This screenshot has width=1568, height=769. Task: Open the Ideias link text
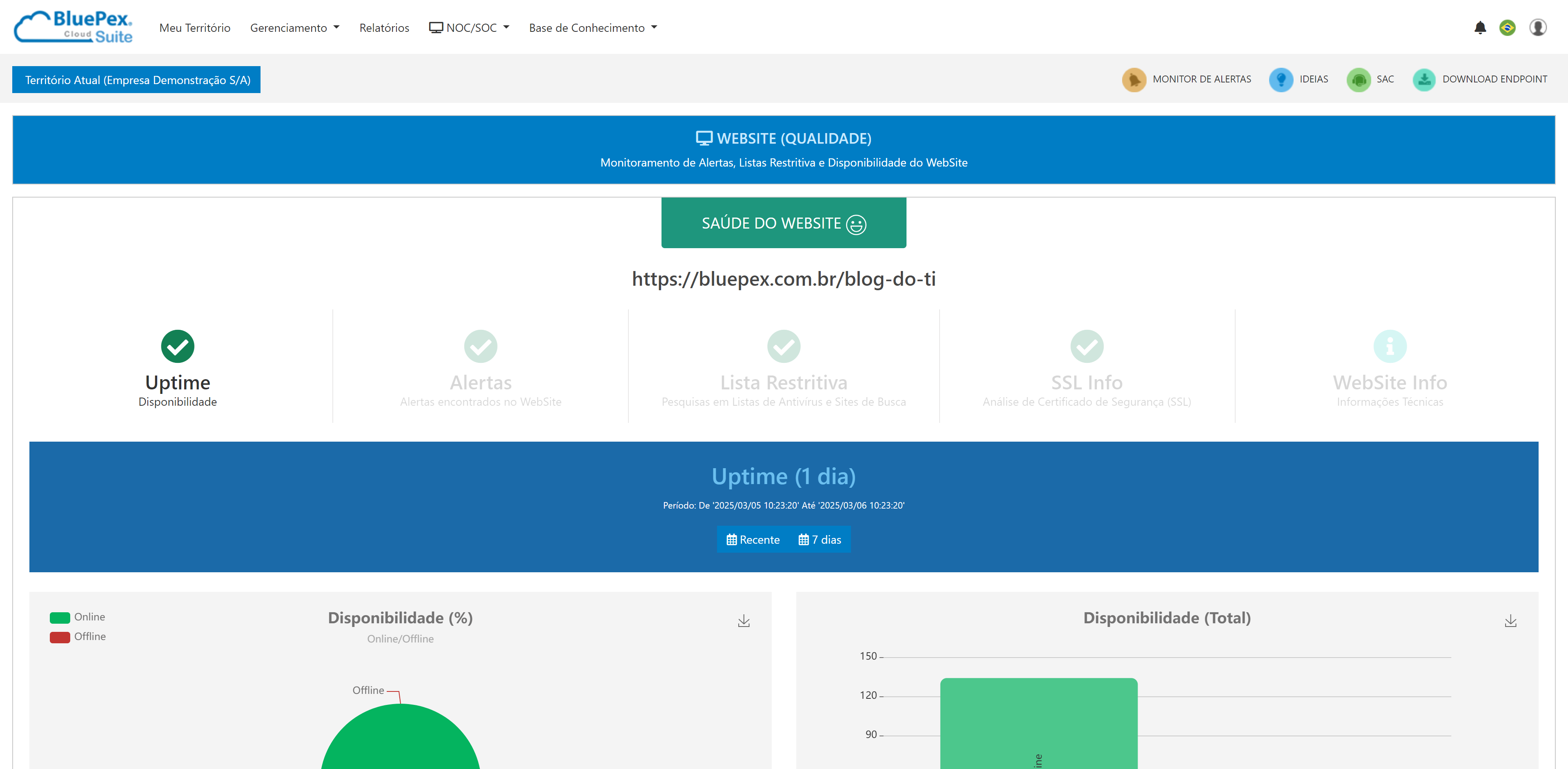click(x=1314, y=79)
